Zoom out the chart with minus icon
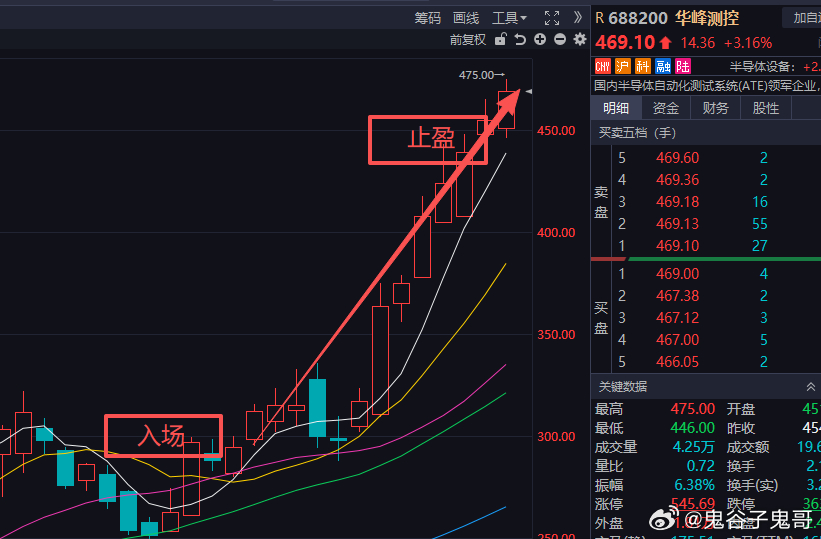The height and width of the screenshot is (539, 821). pos(560,39)
